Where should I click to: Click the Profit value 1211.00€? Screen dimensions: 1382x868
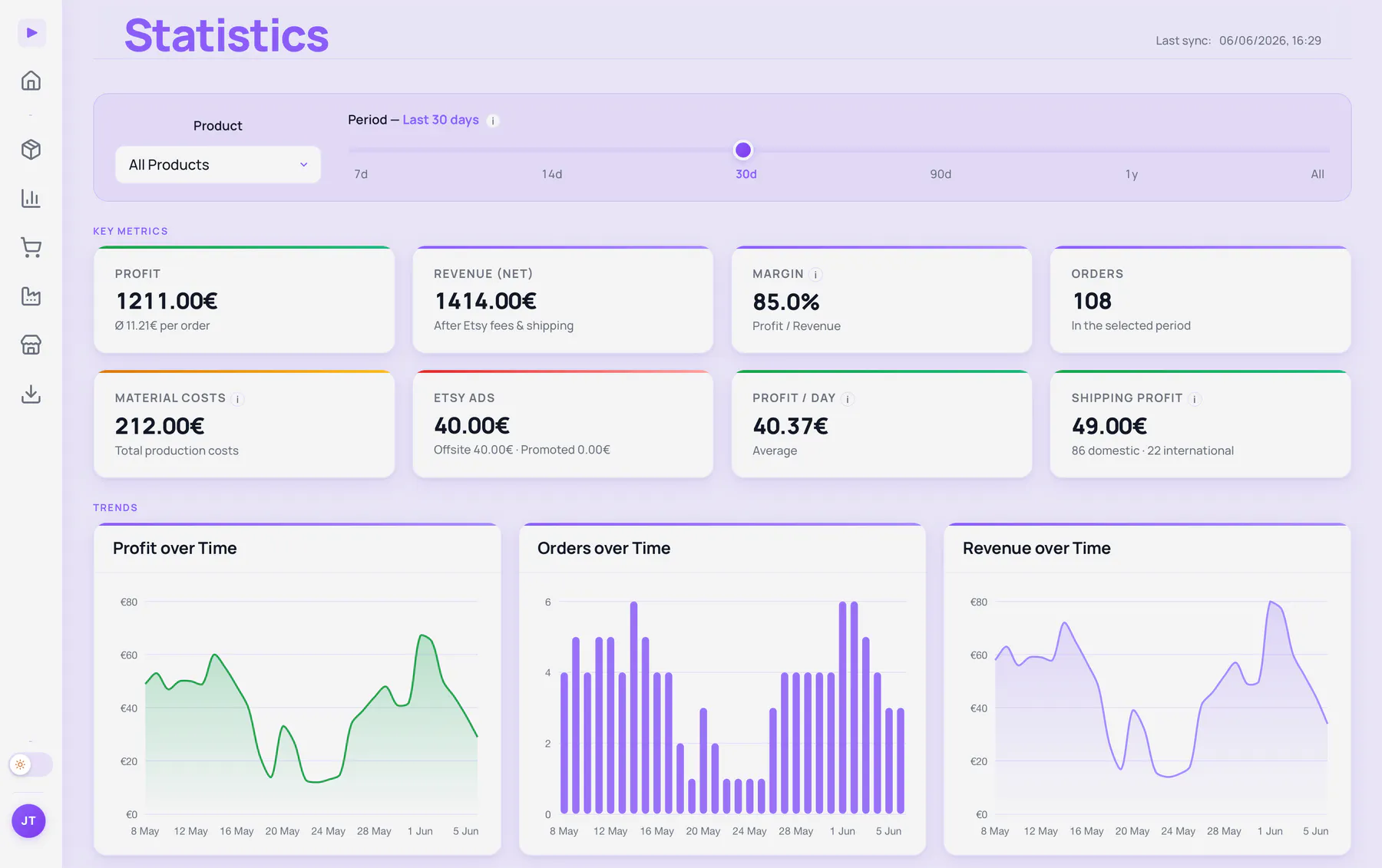(167, 301)
